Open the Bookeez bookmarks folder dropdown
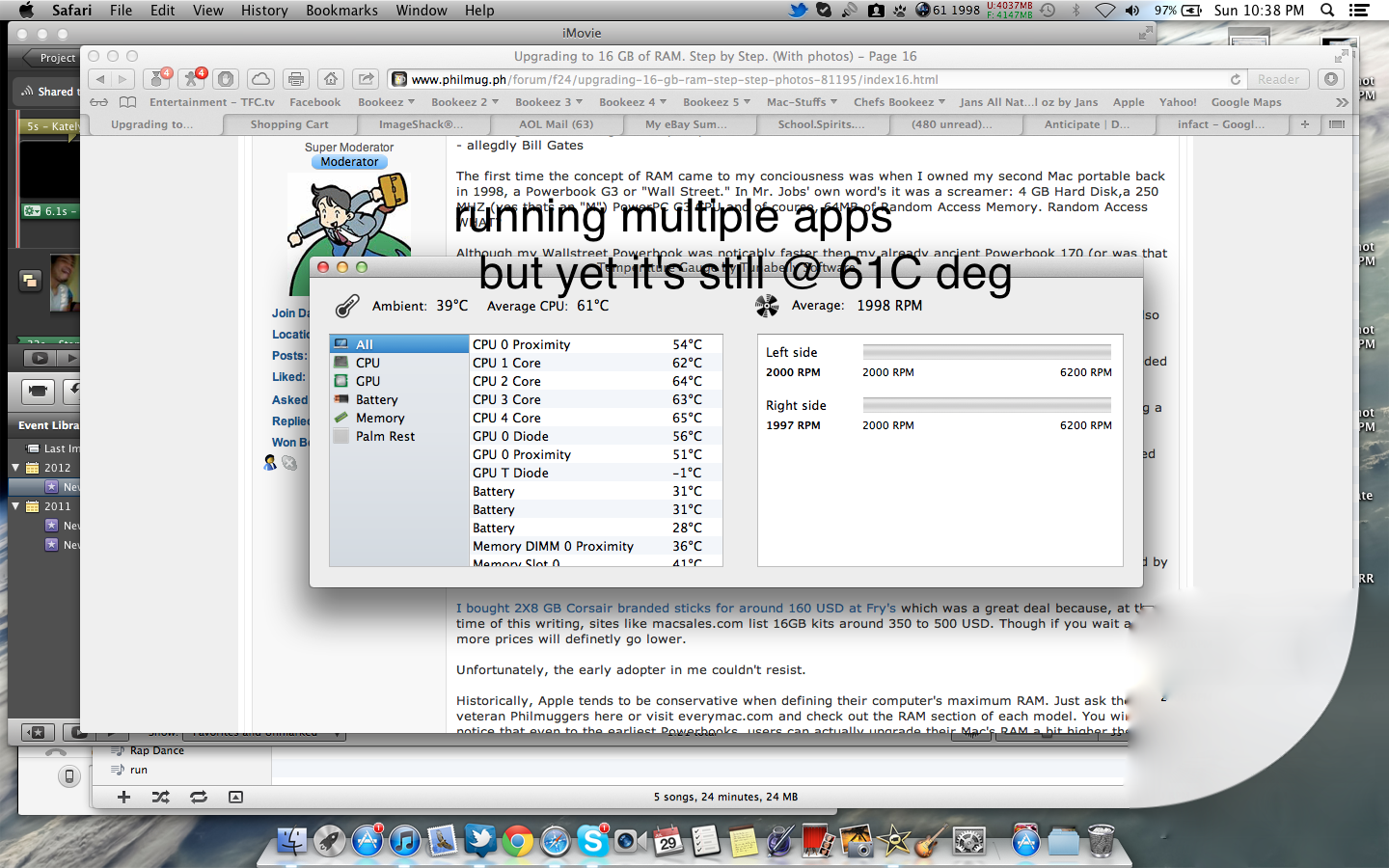 pos(386,102)
